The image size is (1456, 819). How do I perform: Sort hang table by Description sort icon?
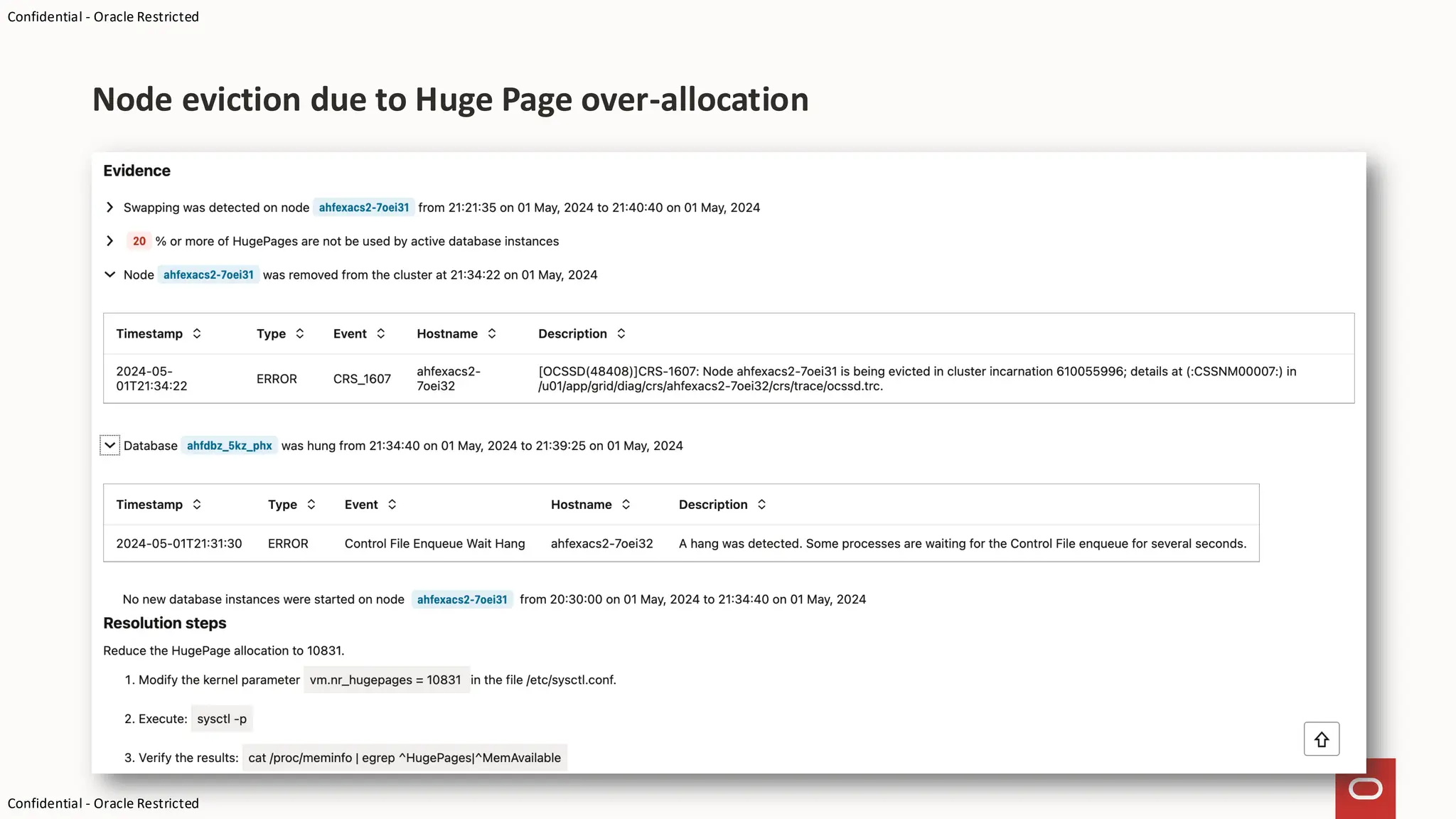pyautogui.click(x=762, y=504)
